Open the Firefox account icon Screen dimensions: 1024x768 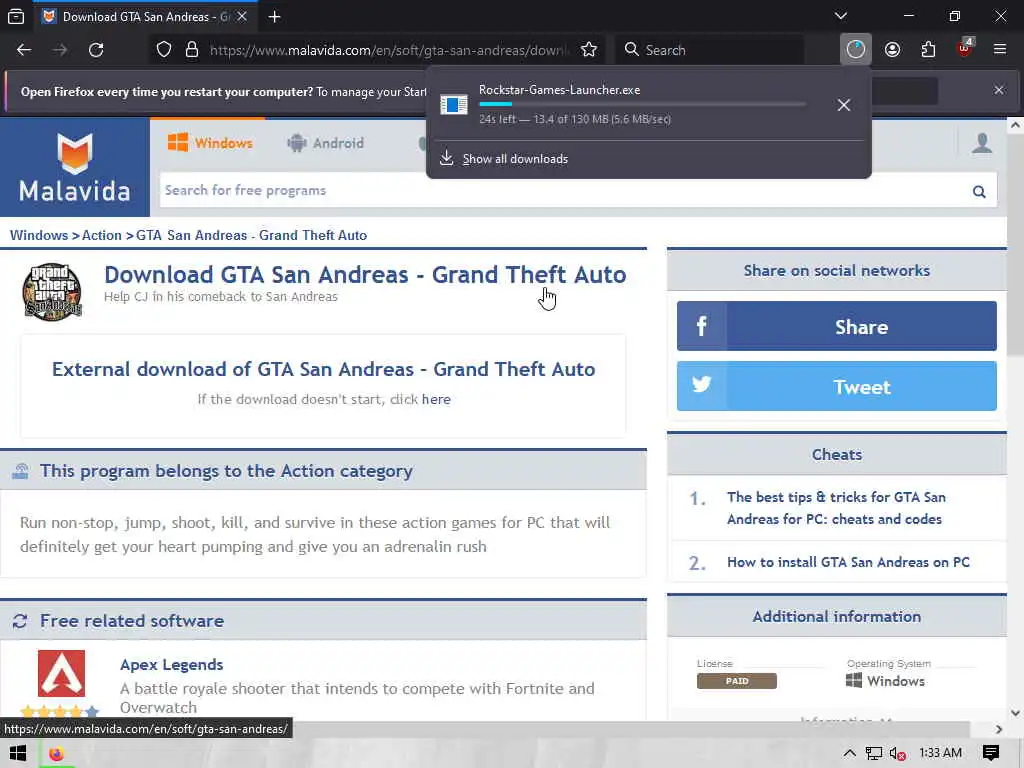pyautogui.click(x=892, y=50)
